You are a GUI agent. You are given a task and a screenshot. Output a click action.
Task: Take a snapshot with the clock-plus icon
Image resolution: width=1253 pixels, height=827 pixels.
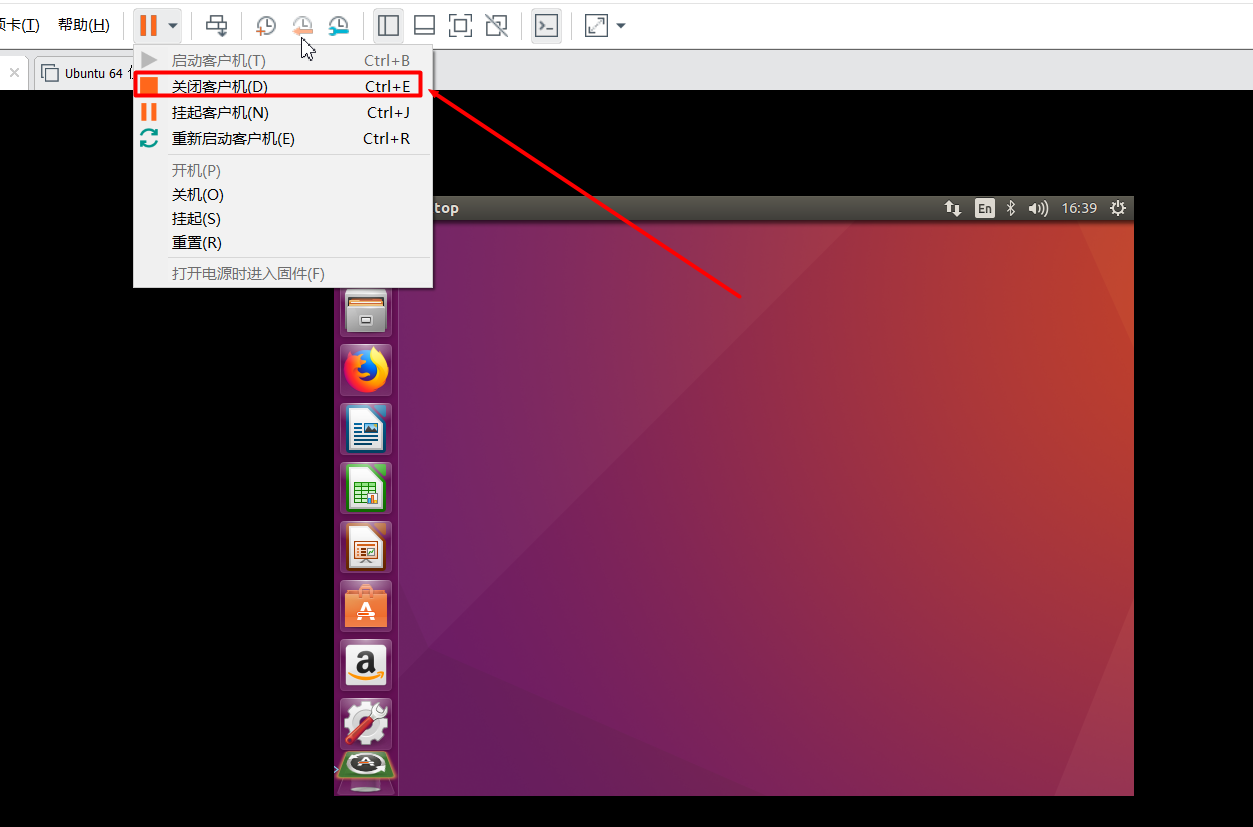click(x=266, y=26)
